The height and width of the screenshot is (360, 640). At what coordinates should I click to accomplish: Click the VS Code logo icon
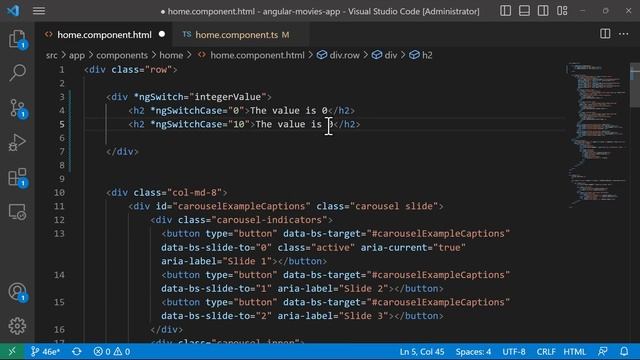[x=13, y=11]
